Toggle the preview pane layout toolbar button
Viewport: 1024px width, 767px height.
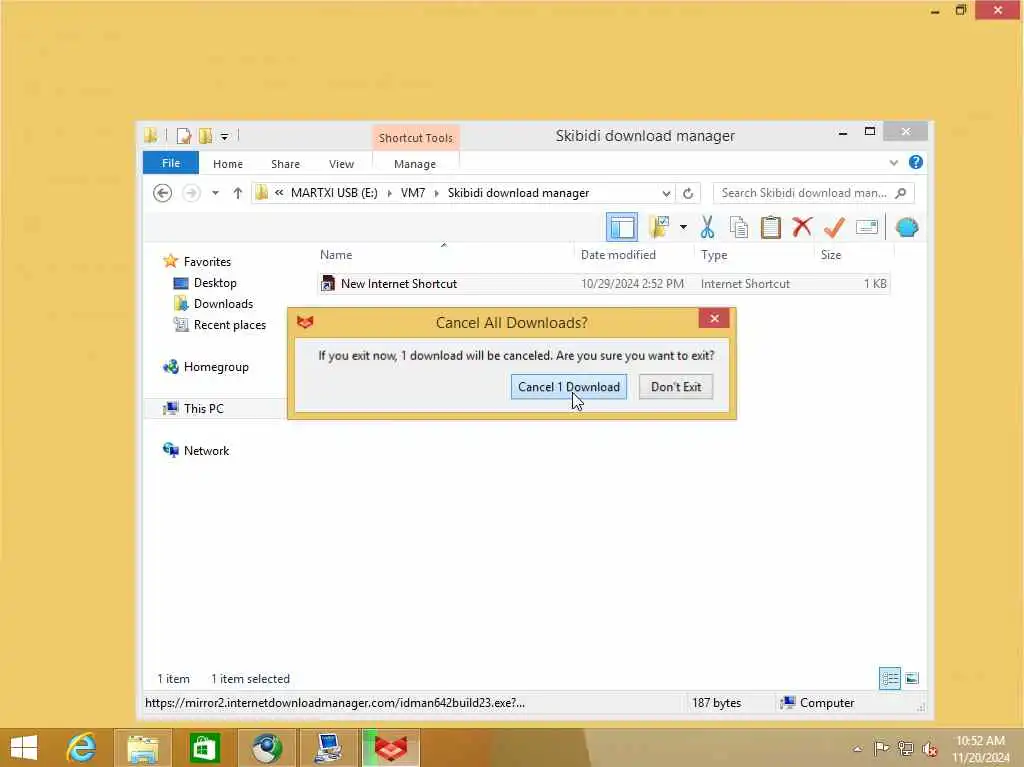tap(622, 227)
